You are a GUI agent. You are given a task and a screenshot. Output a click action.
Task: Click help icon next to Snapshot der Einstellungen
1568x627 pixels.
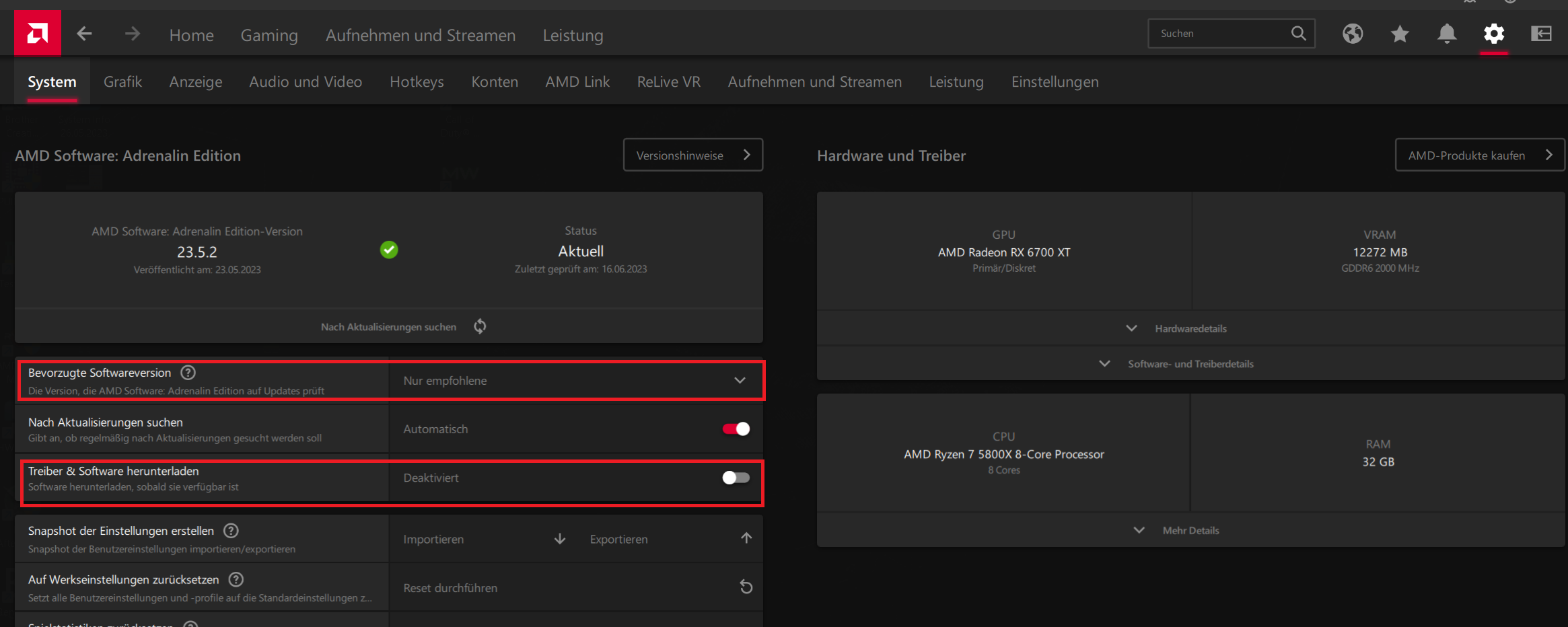pos(231,531)
